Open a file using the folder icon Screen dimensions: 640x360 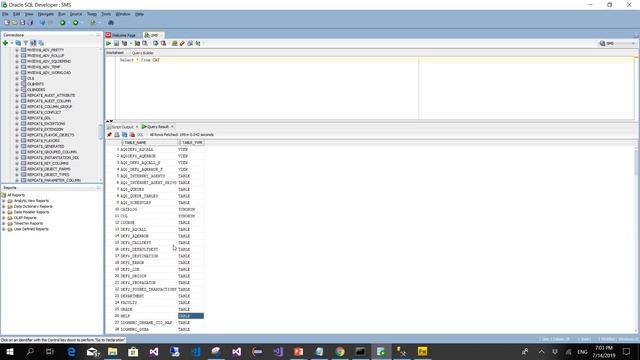[x=14, y=23]
